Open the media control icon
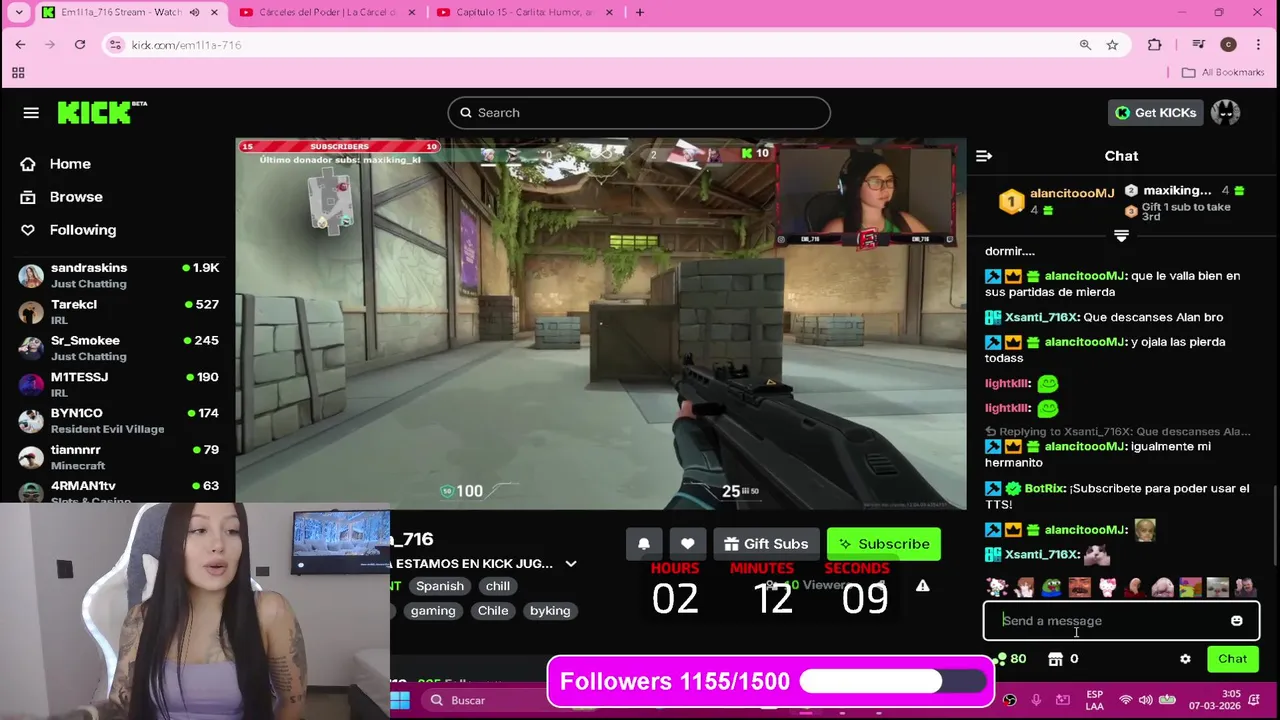This screenshot has height=720, width=1280. coord(1199,45)
